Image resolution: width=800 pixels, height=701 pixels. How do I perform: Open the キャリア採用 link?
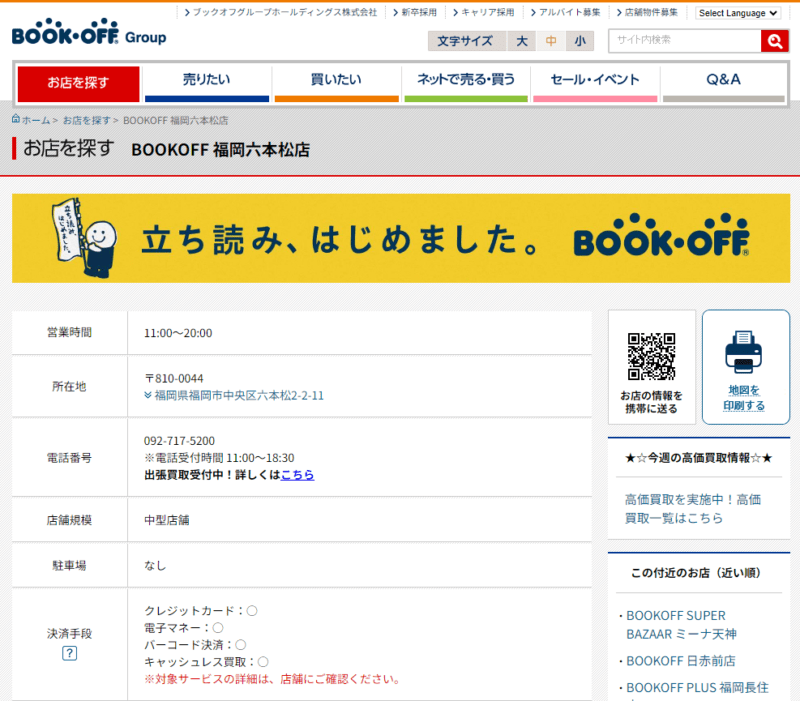click(483, 12)
